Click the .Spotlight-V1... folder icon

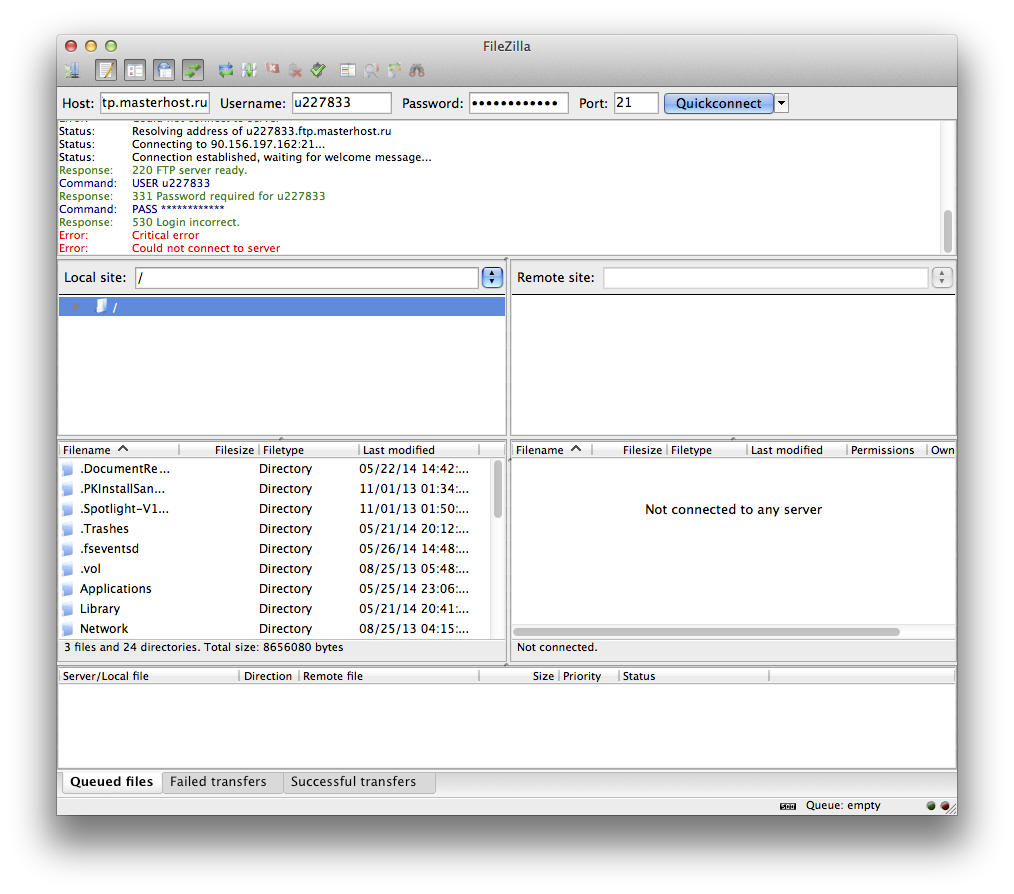pos(67,509)
